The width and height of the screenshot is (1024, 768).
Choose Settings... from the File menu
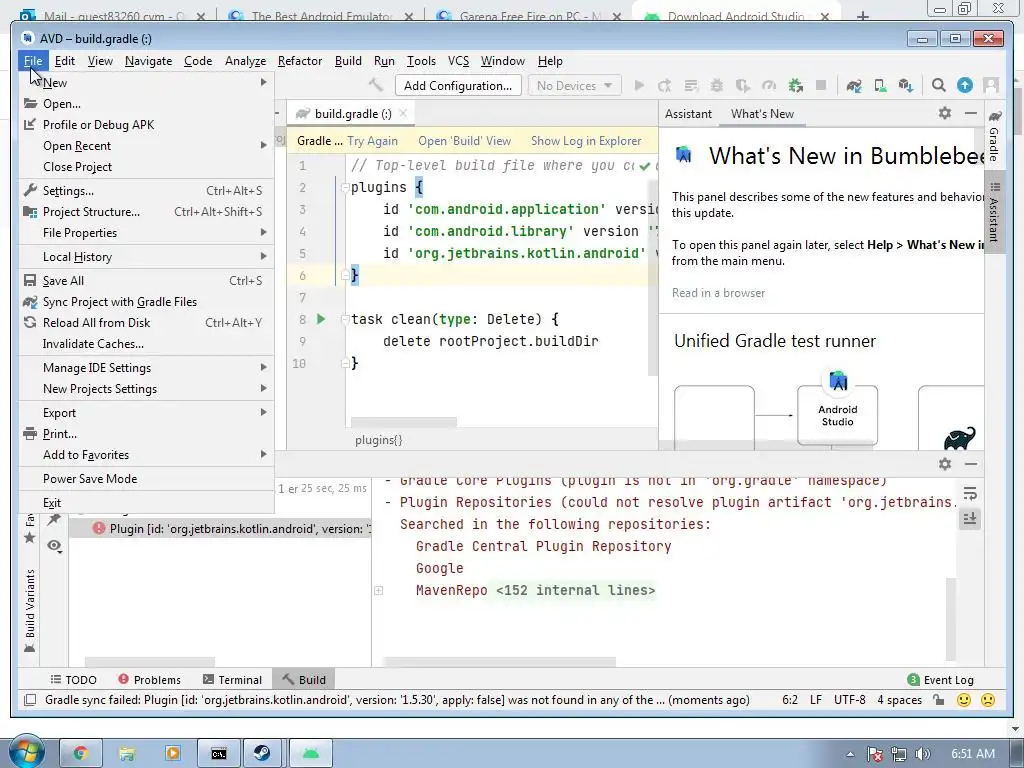click(146, 191)
